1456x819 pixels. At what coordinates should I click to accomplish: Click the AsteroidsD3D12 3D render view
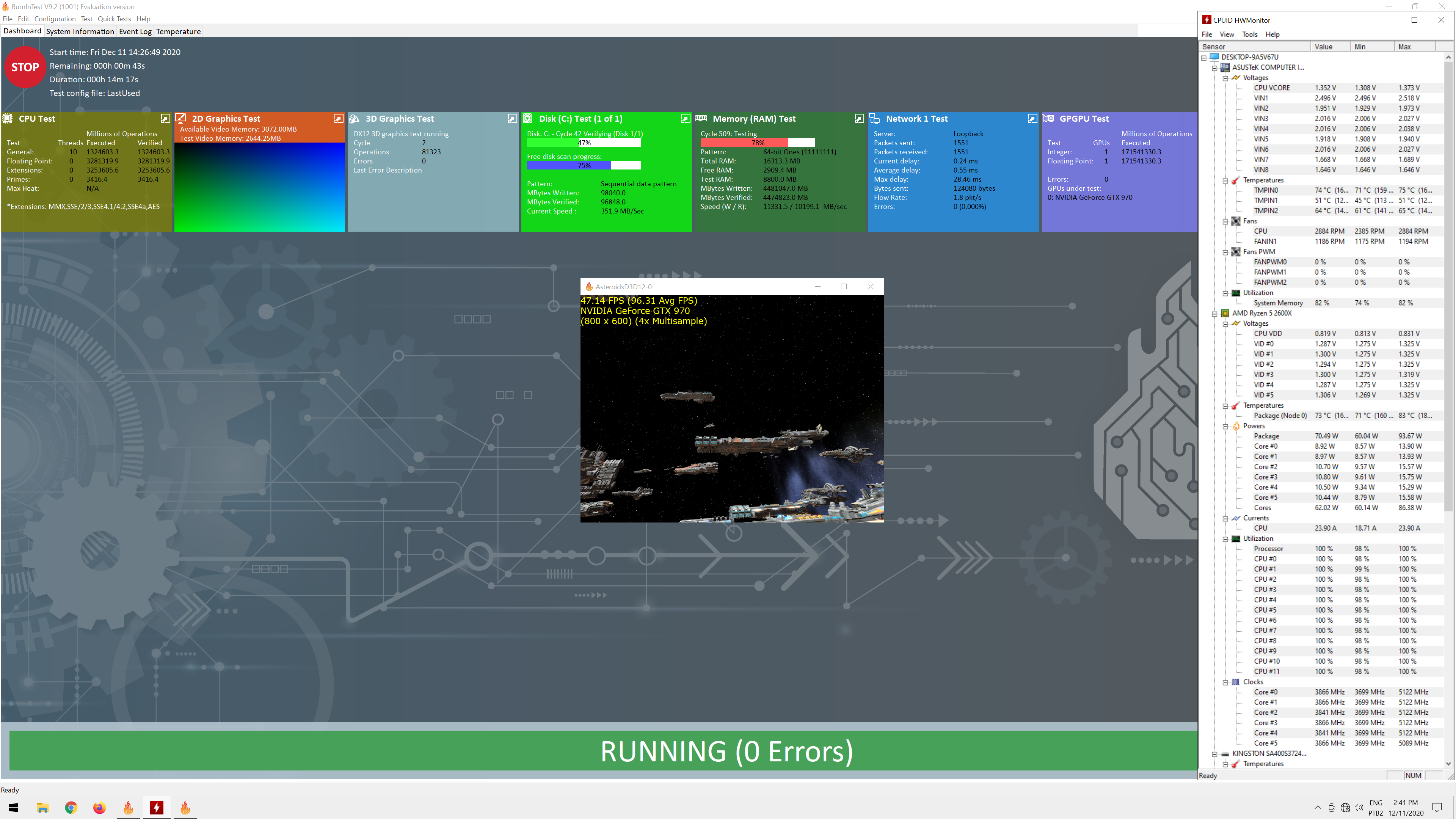732,409
